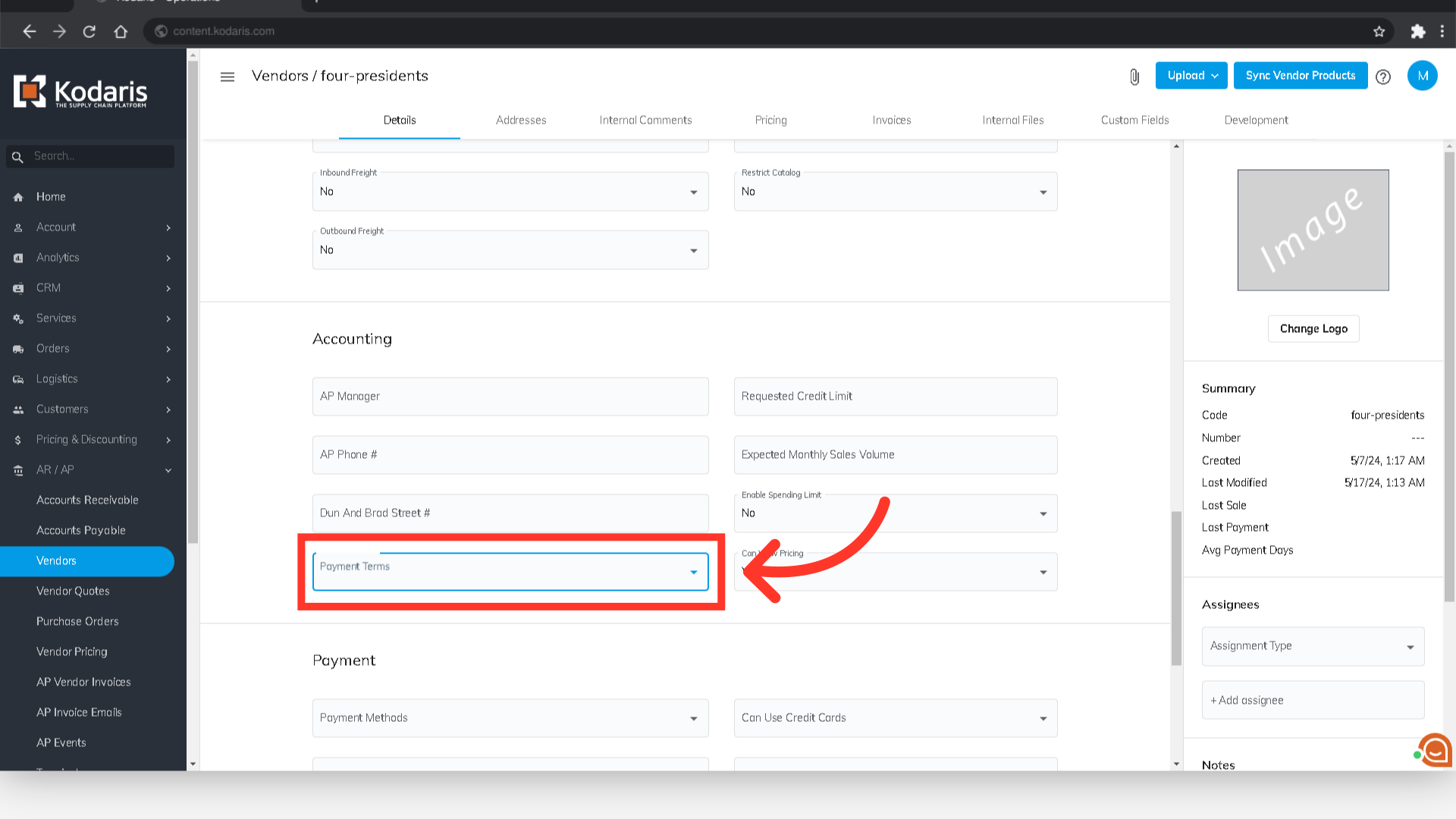1456x819 pixels.
Task: Click the AP Manager input field
Action: 510,397
